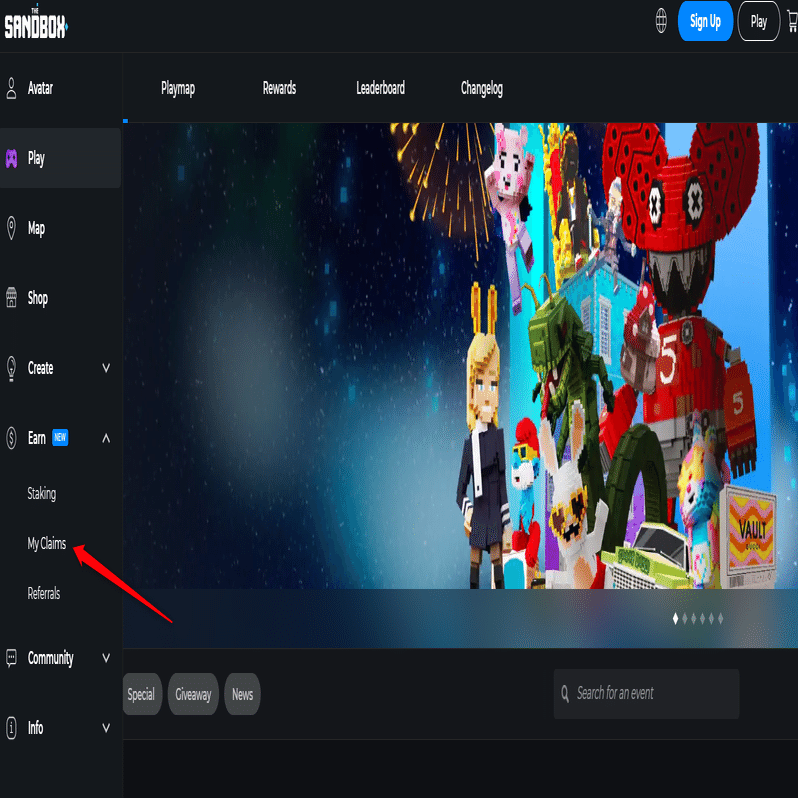
Task: Click the Create lightbulb icon
Action: click(x=11, y=368)
